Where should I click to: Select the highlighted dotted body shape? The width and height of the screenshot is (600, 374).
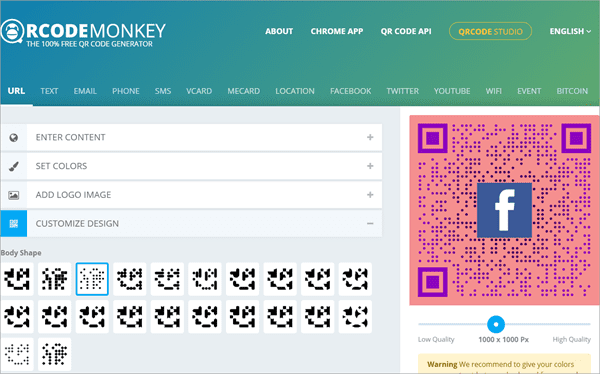coord(92,279)
